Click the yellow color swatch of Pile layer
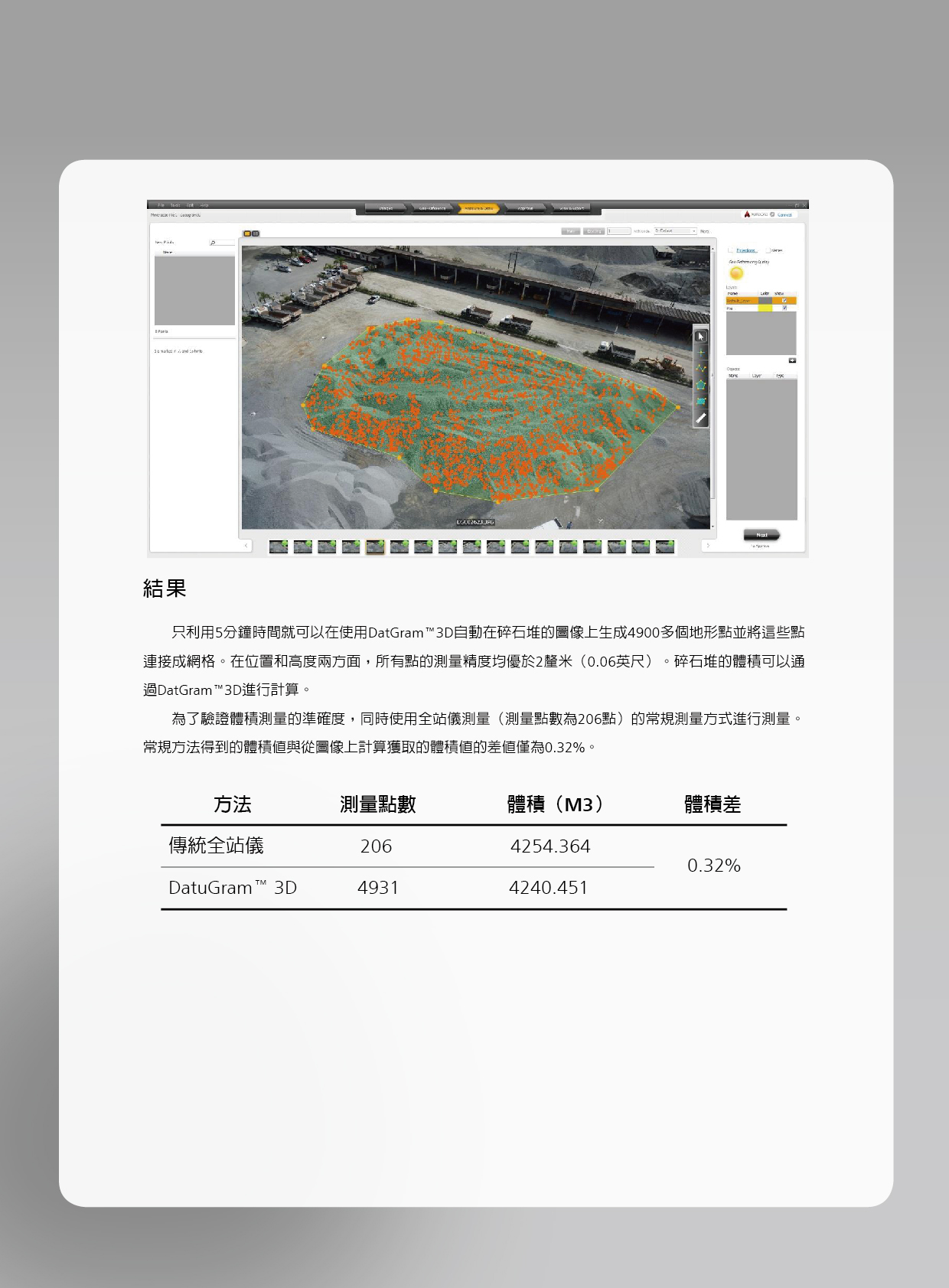The width and height of the screenshot is (949, 1288). tap(765, 308)
